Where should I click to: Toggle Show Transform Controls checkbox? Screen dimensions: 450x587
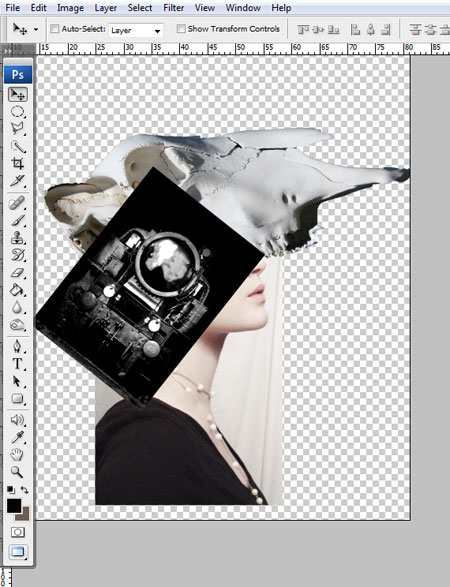coord(181,29)
